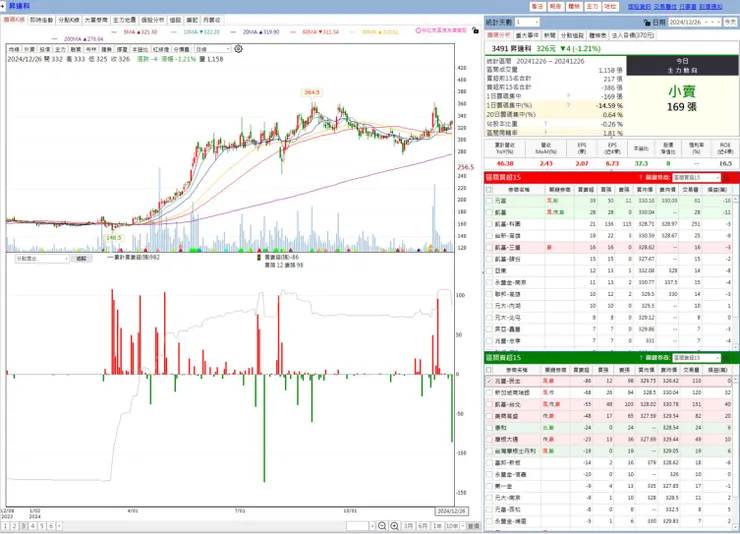Set range to 3月
Image resolution: width=740 pixels, height=534 pixels.
point(408,526)
